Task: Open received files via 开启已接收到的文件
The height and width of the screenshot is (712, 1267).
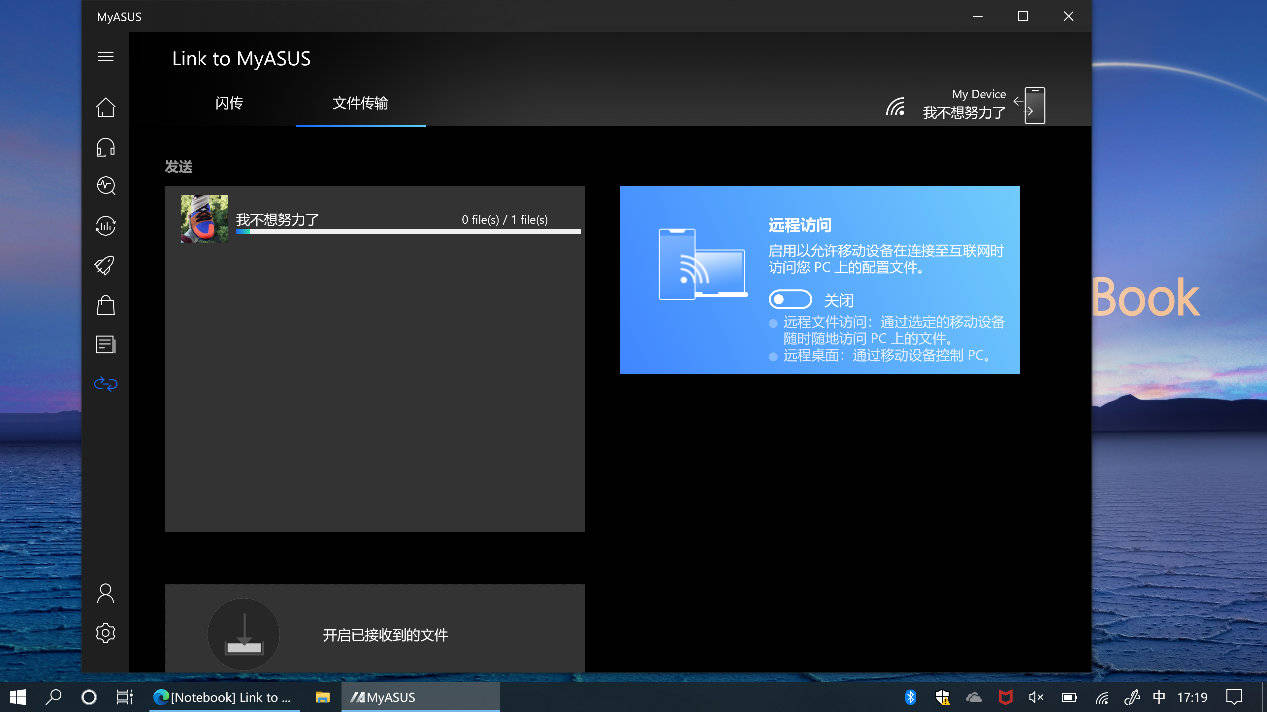Action: coord(385,635)
